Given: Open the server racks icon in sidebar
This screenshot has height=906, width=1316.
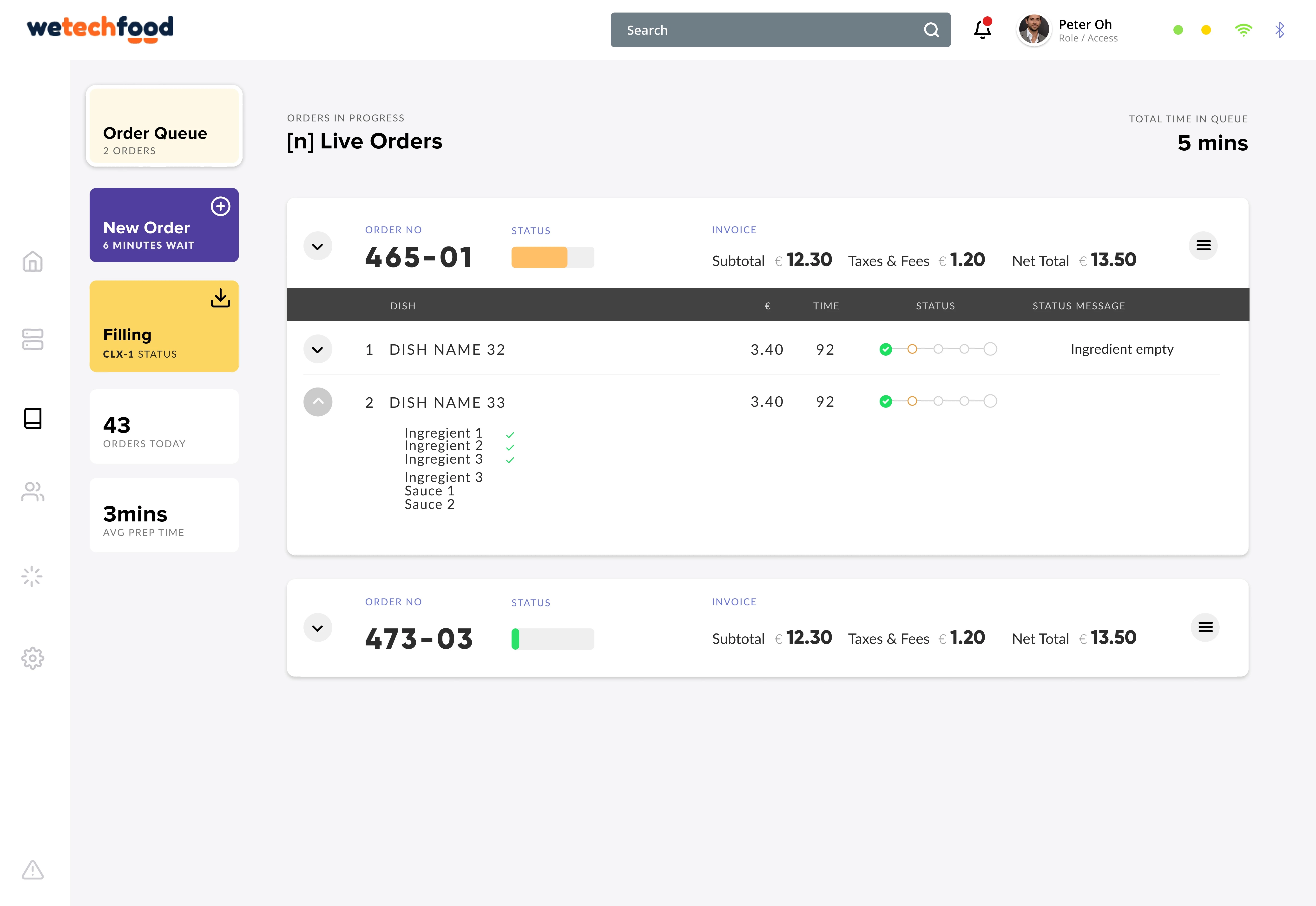Looking at the screenshot, I should pos(32,340).
